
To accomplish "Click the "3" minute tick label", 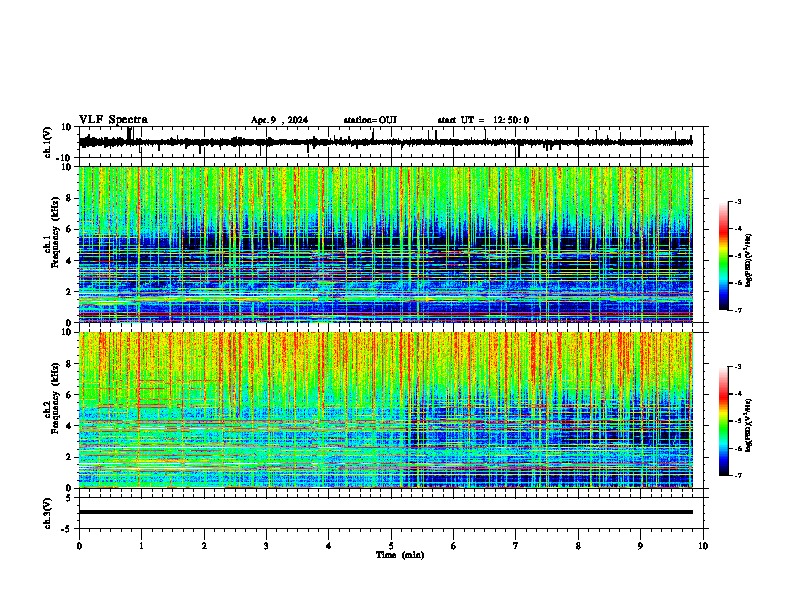I will pos(266,546).
